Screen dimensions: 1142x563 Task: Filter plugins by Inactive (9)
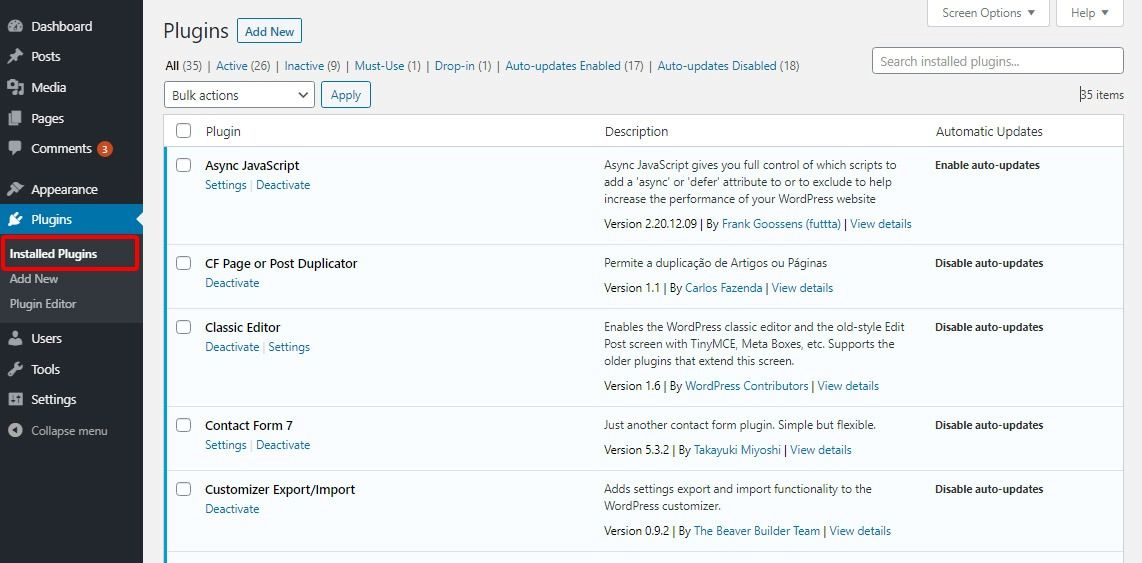click(312, 66)
